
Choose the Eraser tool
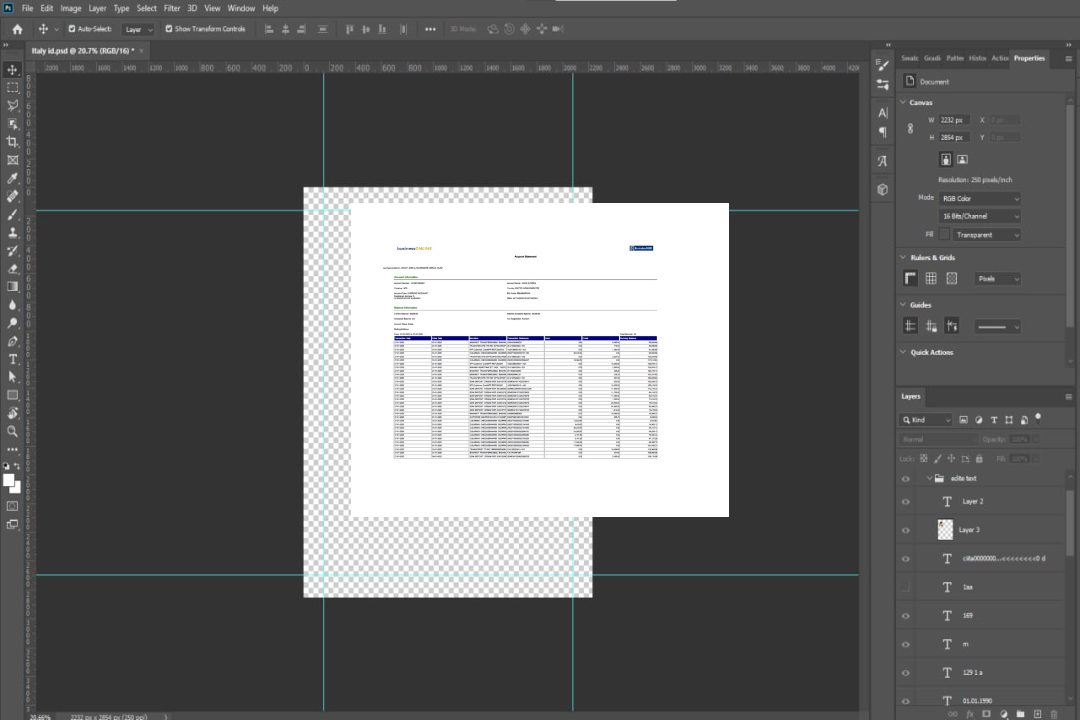pos(13,268)
